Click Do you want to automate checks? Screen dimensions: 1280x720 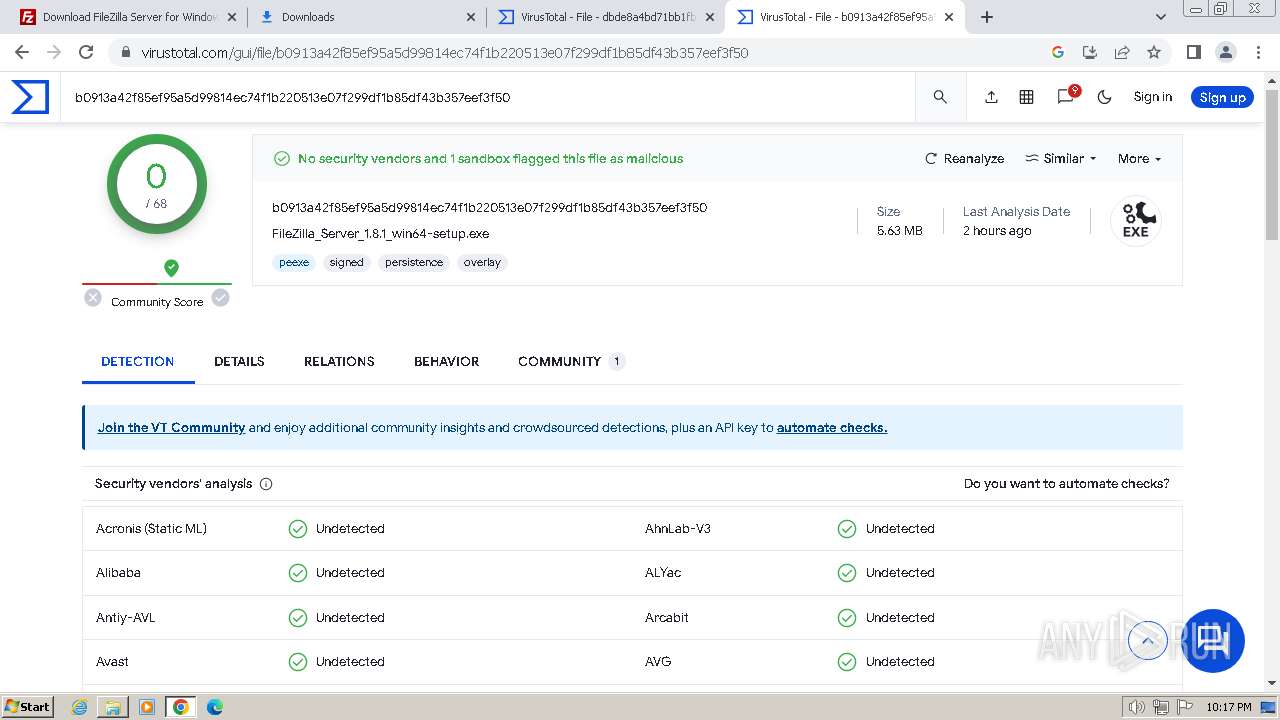click(1066, 483)
